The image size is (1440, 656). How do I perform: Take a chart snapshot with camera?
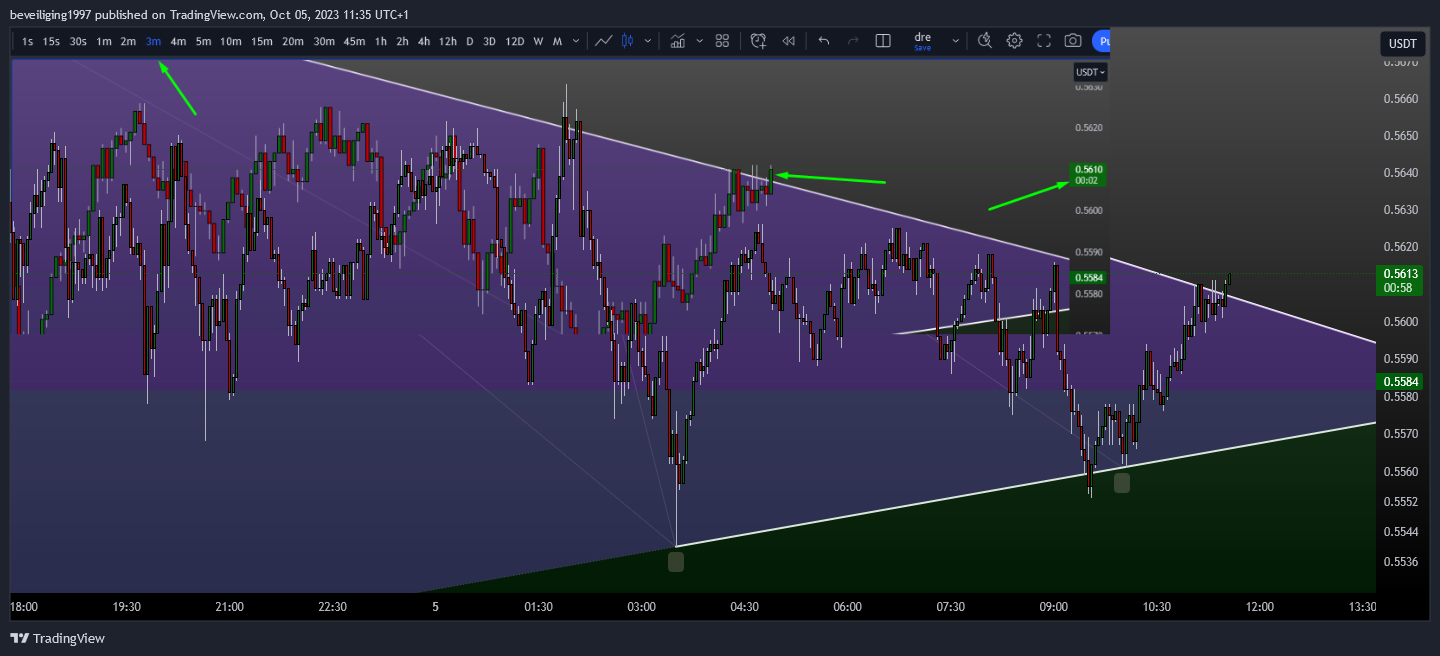click(1073, 41)
